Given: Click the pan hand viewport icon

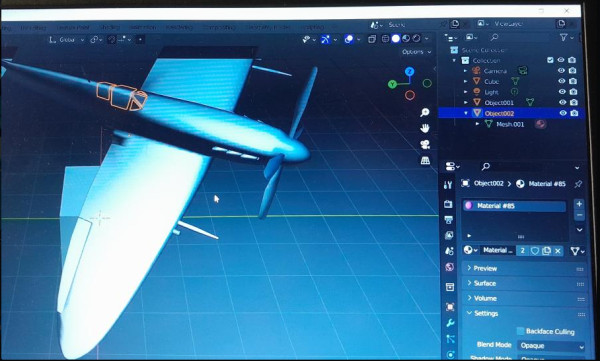Looking at the screenshot, I should [425, 128].
